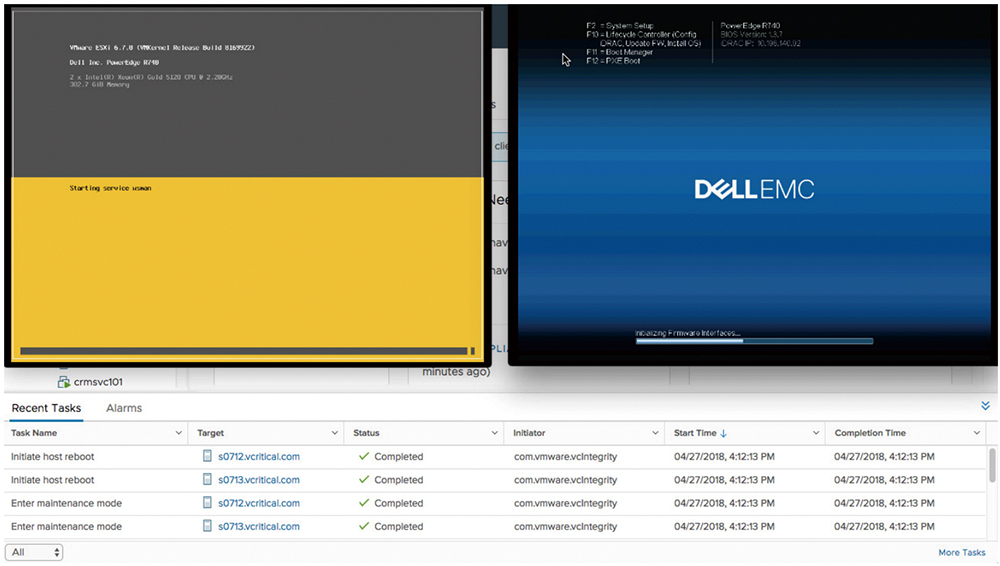Click 'Enter maintenance mode' name for s0713
The width and height of the screenshot is (1000, 566).
tap(66, 526)
